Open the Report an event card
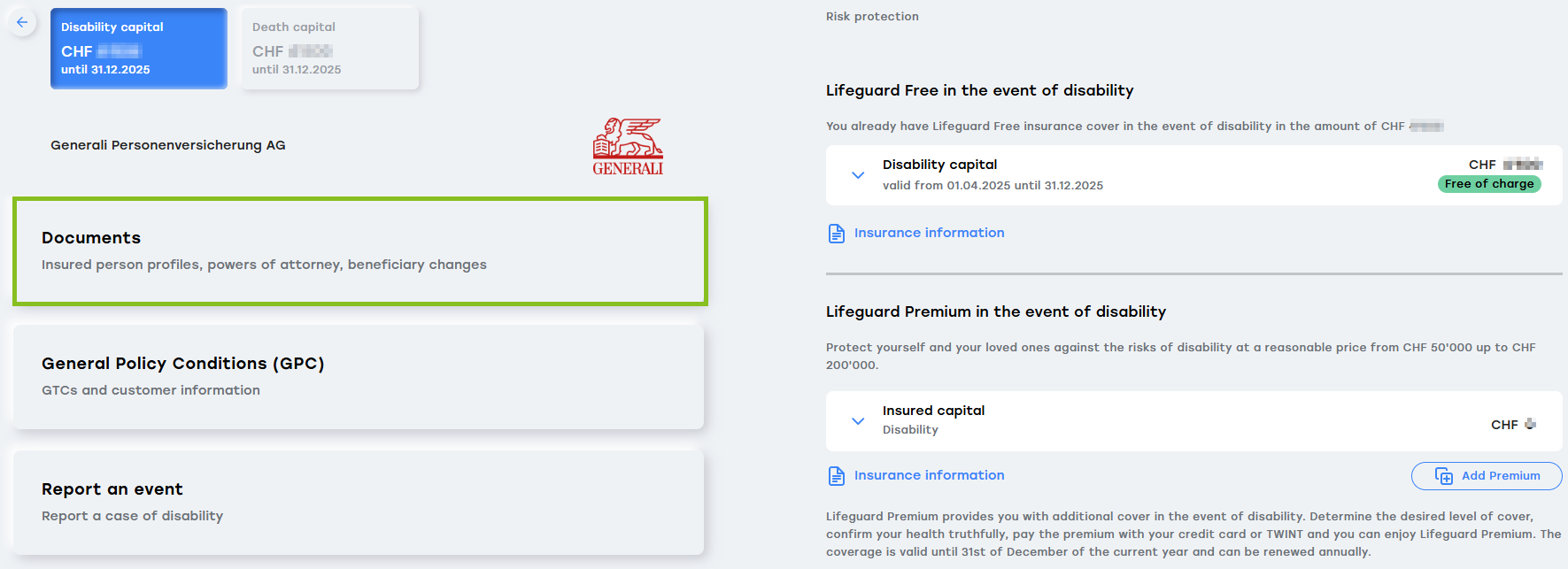This screenshot has height=569, width=1568. [358, 503]
